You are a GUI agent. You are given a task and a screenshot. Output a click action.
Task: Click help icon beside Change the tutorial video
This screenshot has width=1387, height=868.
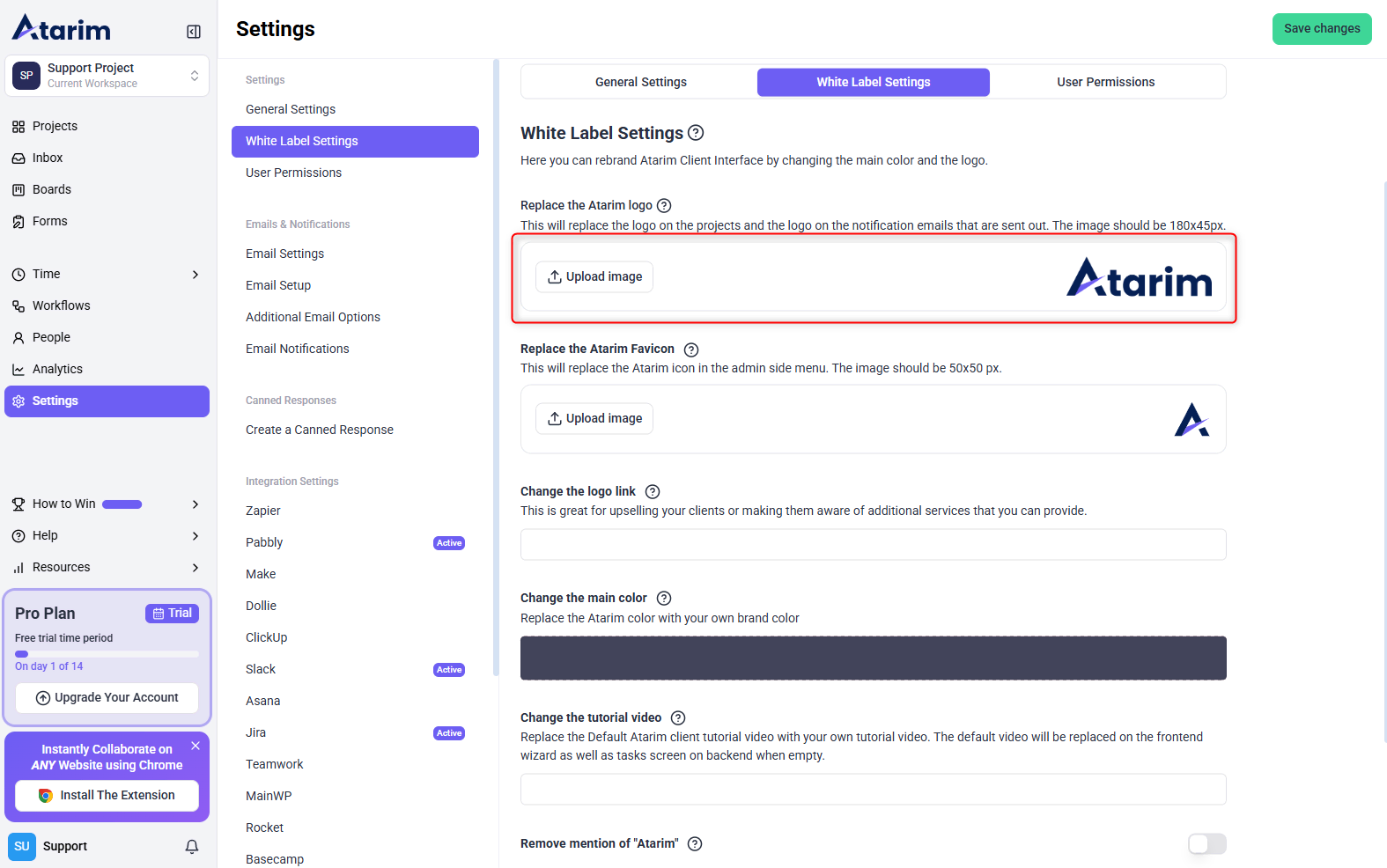coord(678,718)
